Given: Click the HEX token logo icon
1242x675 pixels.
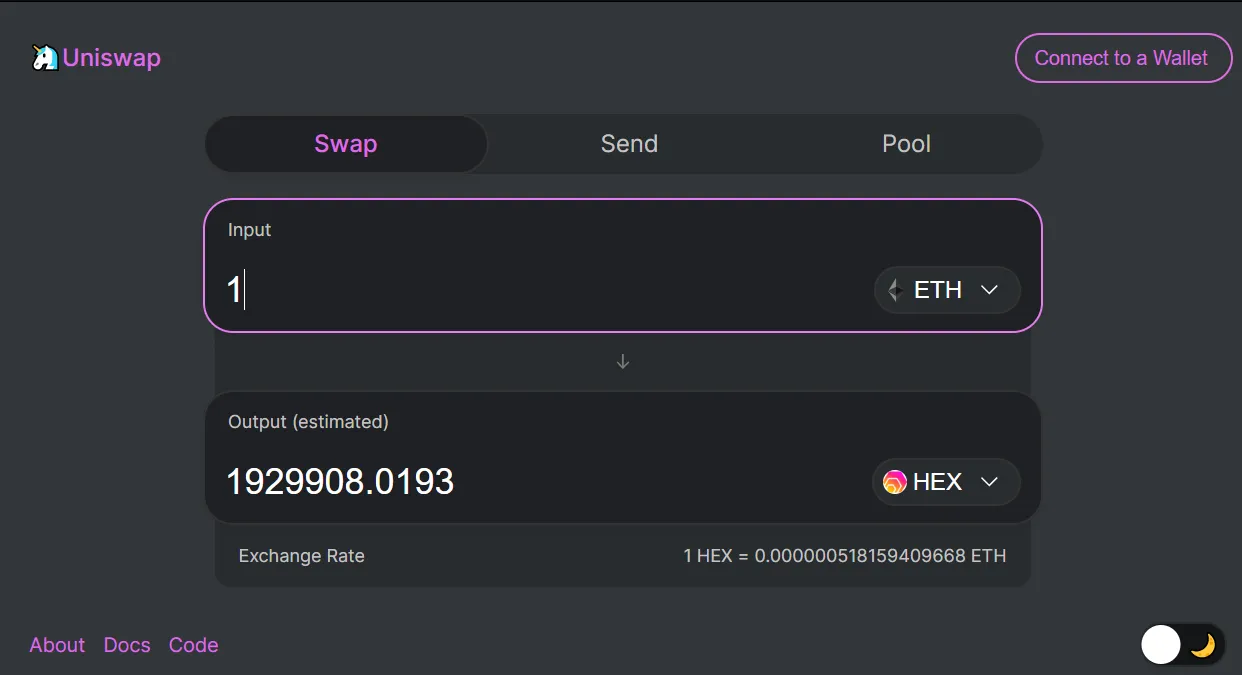Looking at the screenshot, I should pyautogui.click(x=895, y=482).
